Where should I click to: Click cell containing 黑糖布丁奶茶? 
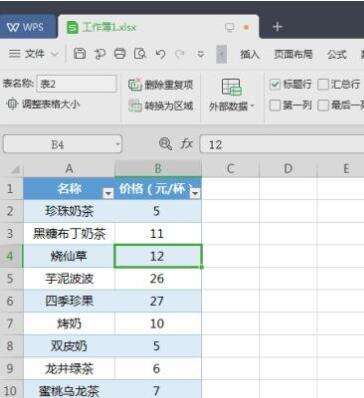(69, 233)
